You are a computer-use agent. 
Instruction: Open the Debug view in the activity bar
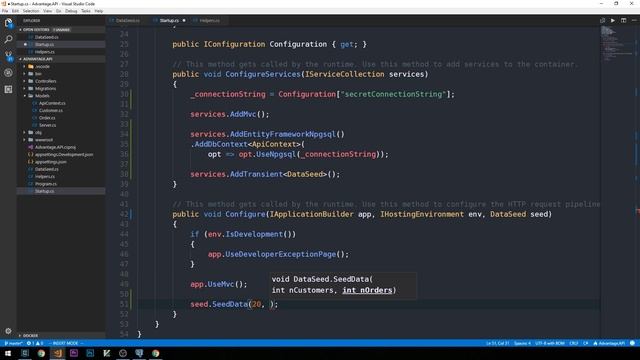[x=8, y=73]
